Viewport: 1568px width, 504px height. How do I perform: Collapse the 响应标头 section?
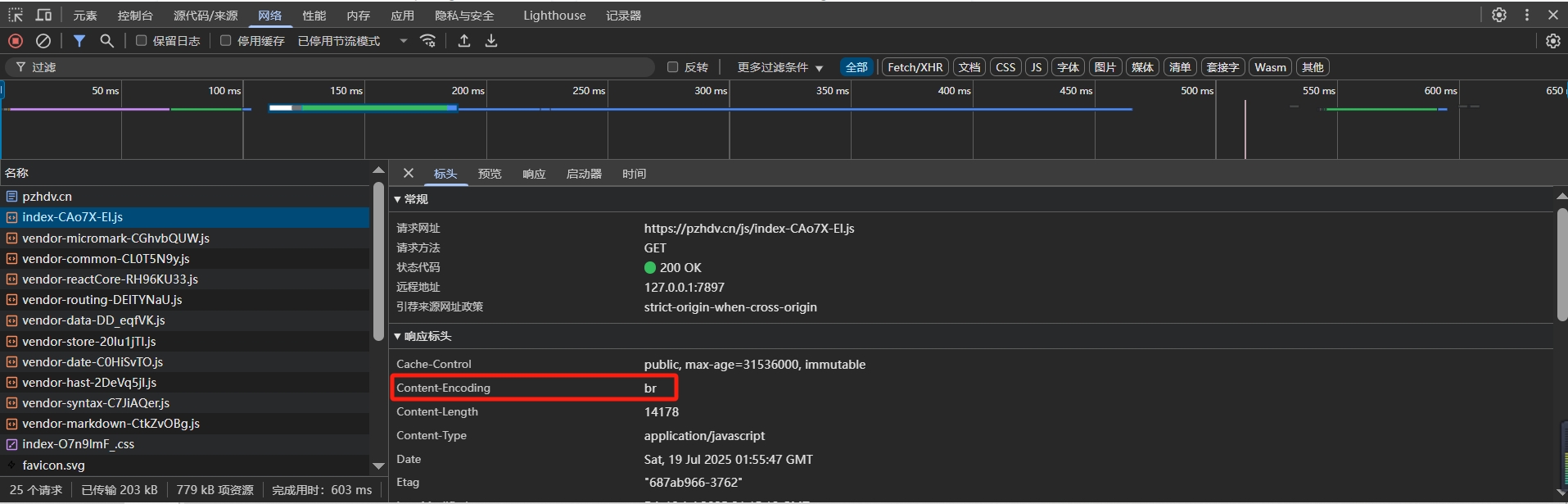(x=423, y=336)
